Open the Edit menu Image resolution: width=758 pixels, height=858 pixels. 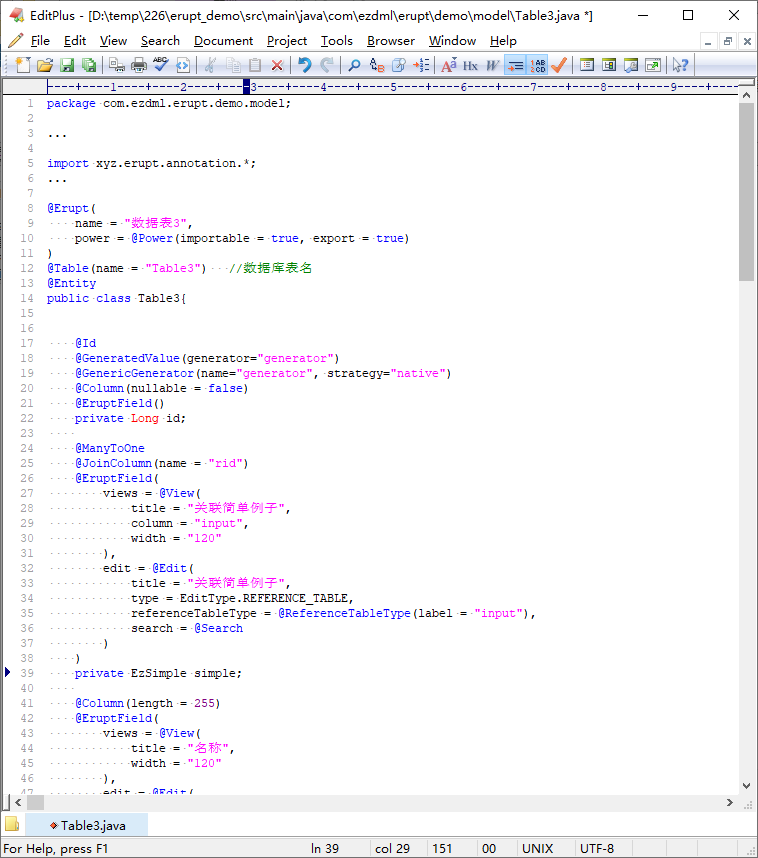click(x=75, y=41)
